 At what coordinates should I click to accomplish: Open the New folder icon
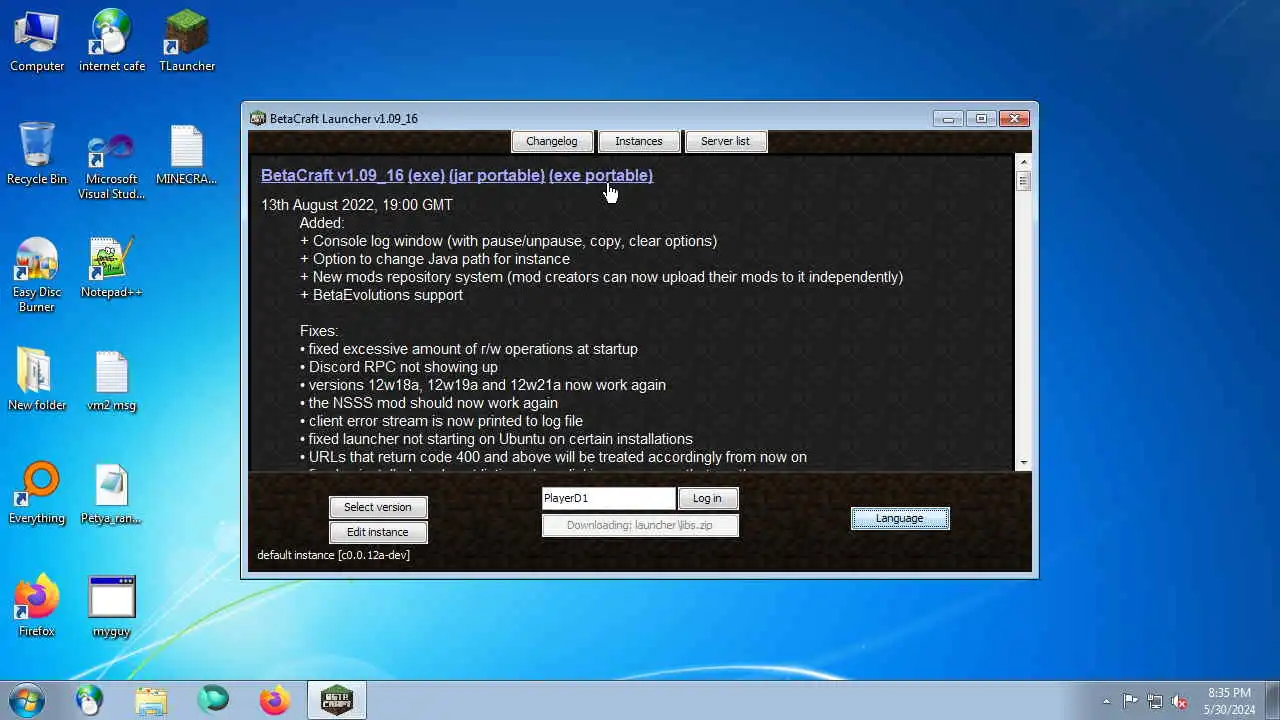37,380
